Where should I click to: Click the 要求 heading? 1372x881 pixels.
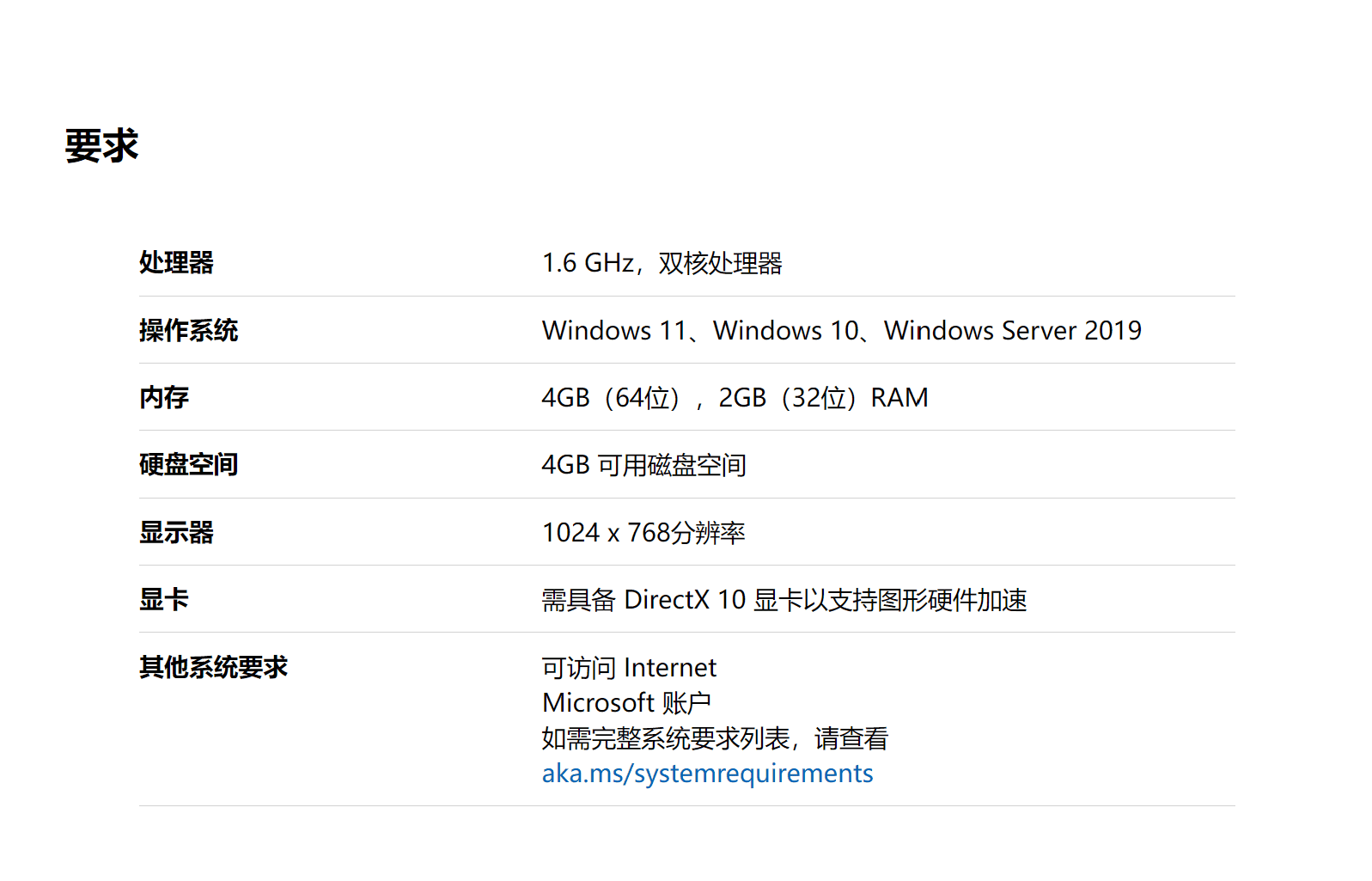tap(101, 145)
